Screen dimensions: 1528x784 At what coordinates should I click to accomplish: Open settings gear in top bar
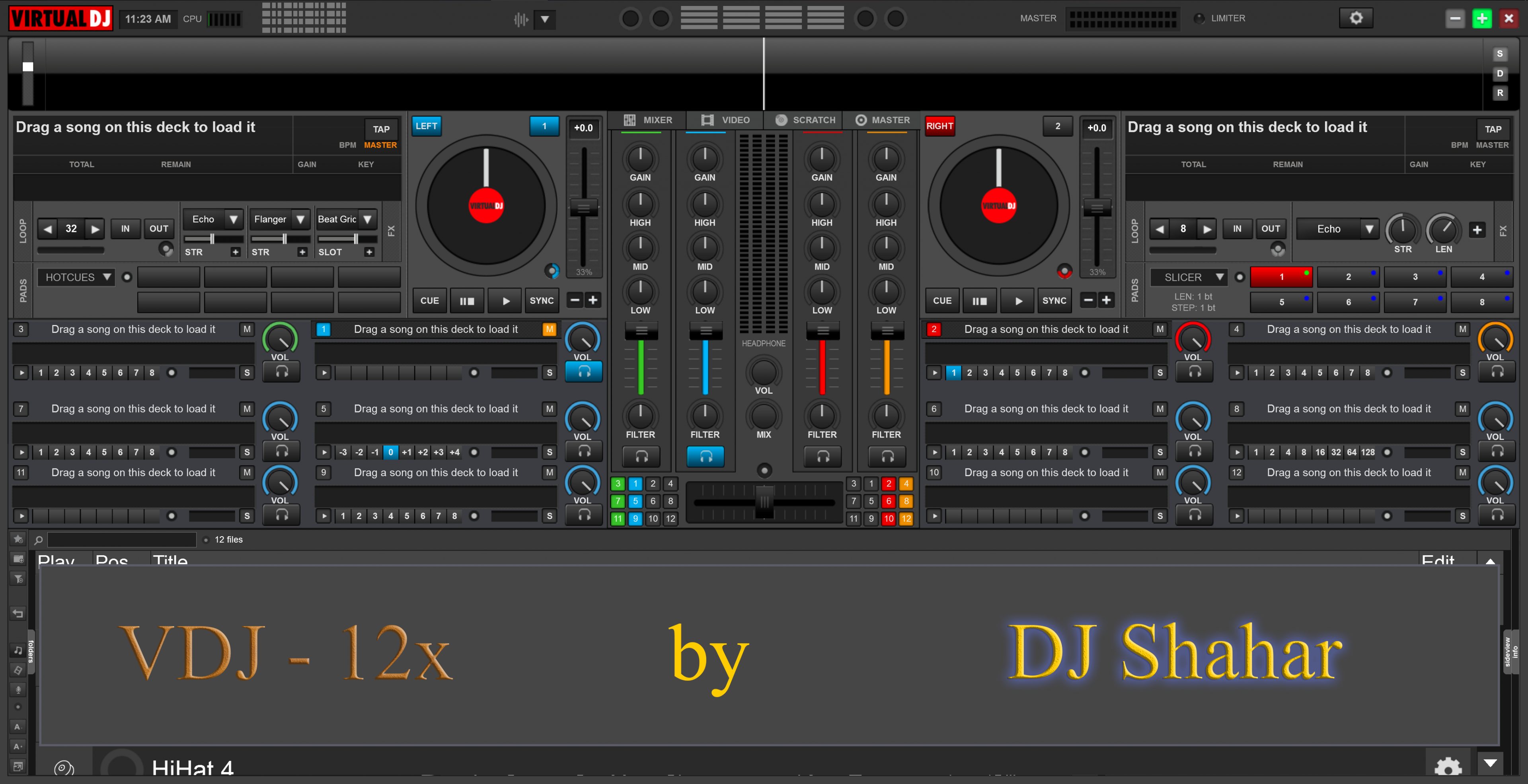click(x=1356, y=18)
